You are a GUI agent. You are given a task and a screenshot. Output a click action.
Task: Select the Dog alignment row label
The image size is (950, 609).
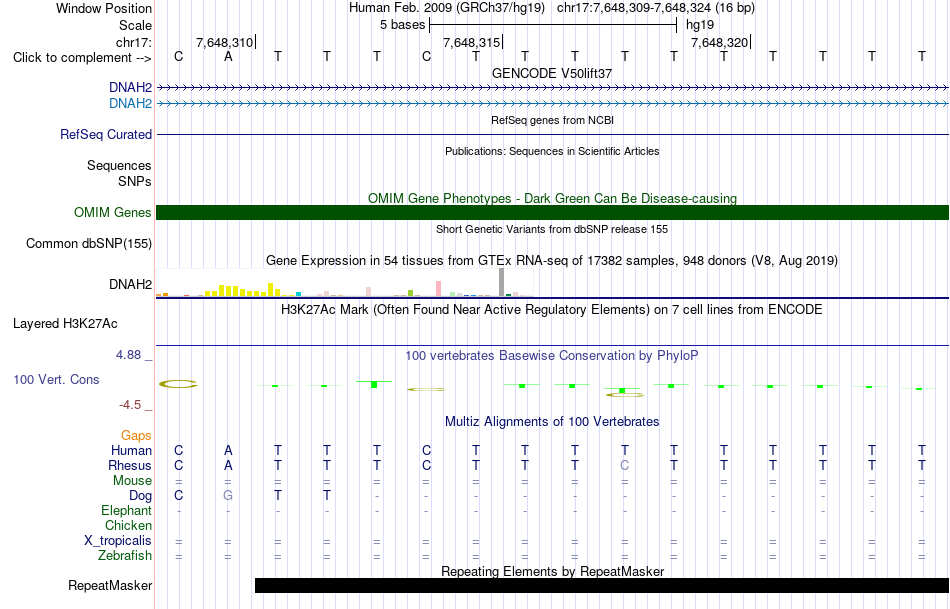click(x=140, y=496)
